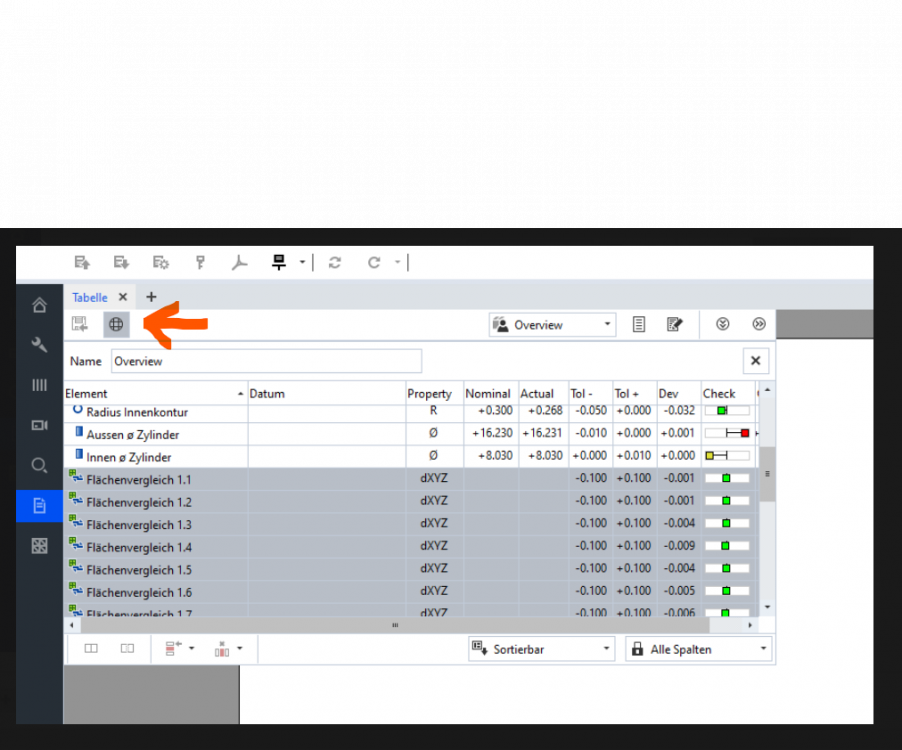Click the Name field containing Overview
The width and height of the screenshot is (902, 750).
[x=265, y=361]
